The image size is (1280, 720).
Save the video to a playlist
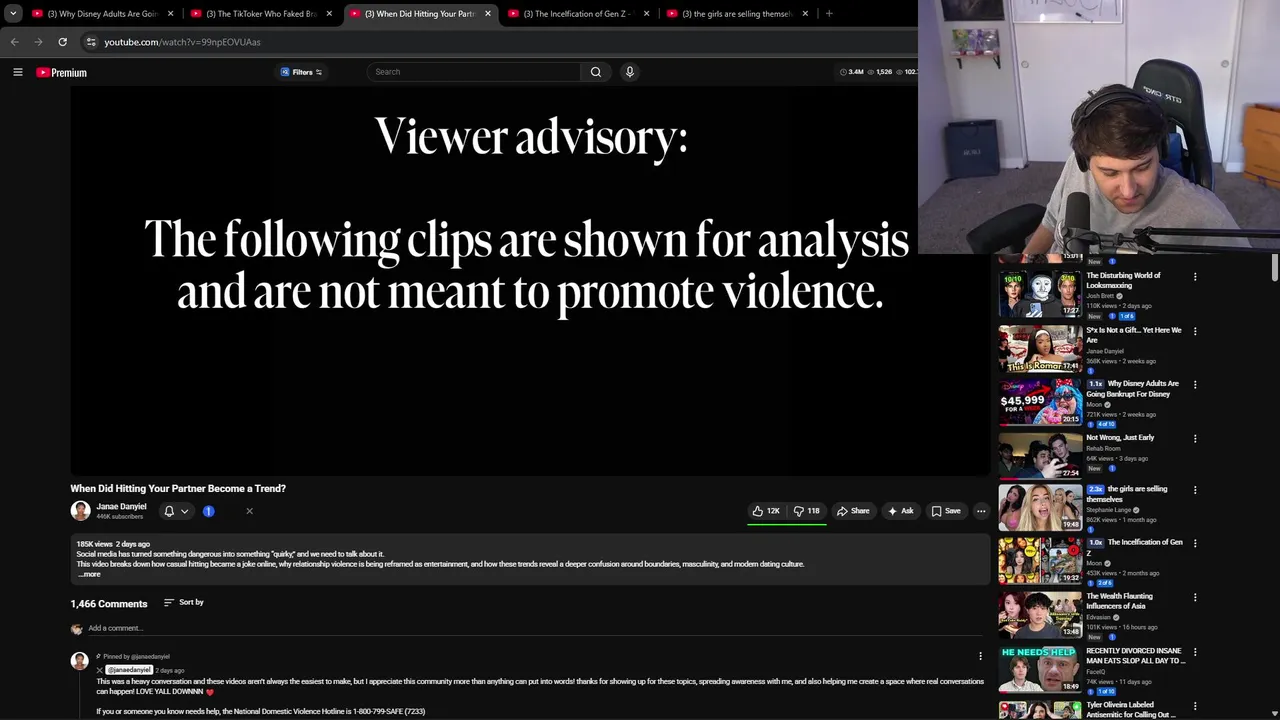[946, 511]
